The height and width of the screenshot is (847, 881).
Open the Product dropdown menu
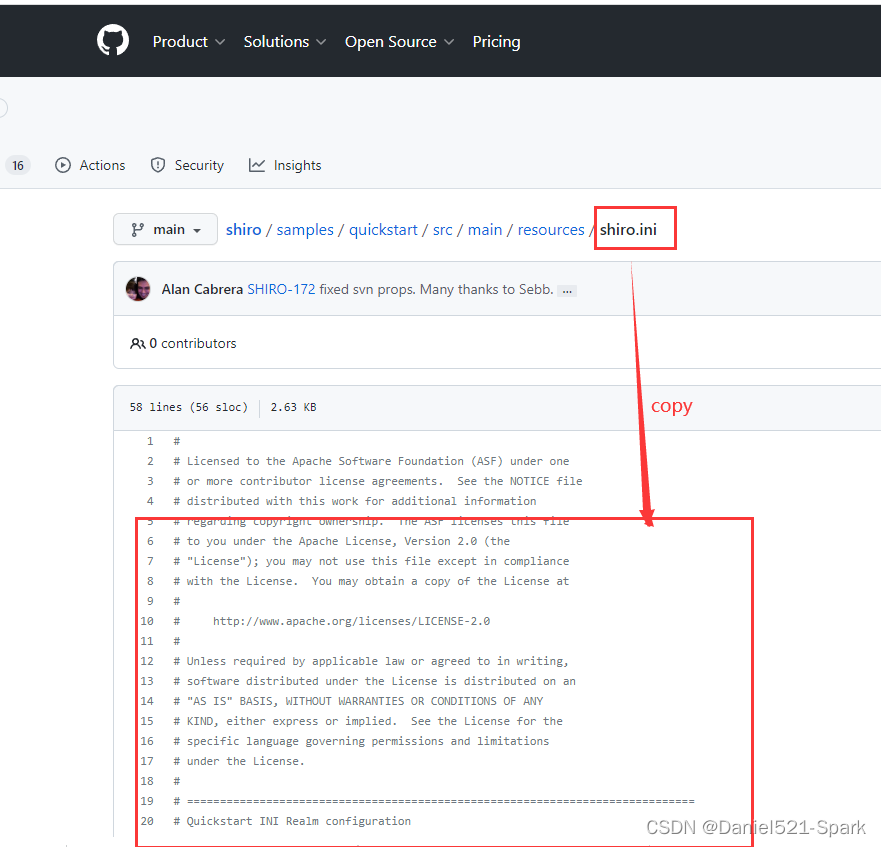click(x=189, y=42)
